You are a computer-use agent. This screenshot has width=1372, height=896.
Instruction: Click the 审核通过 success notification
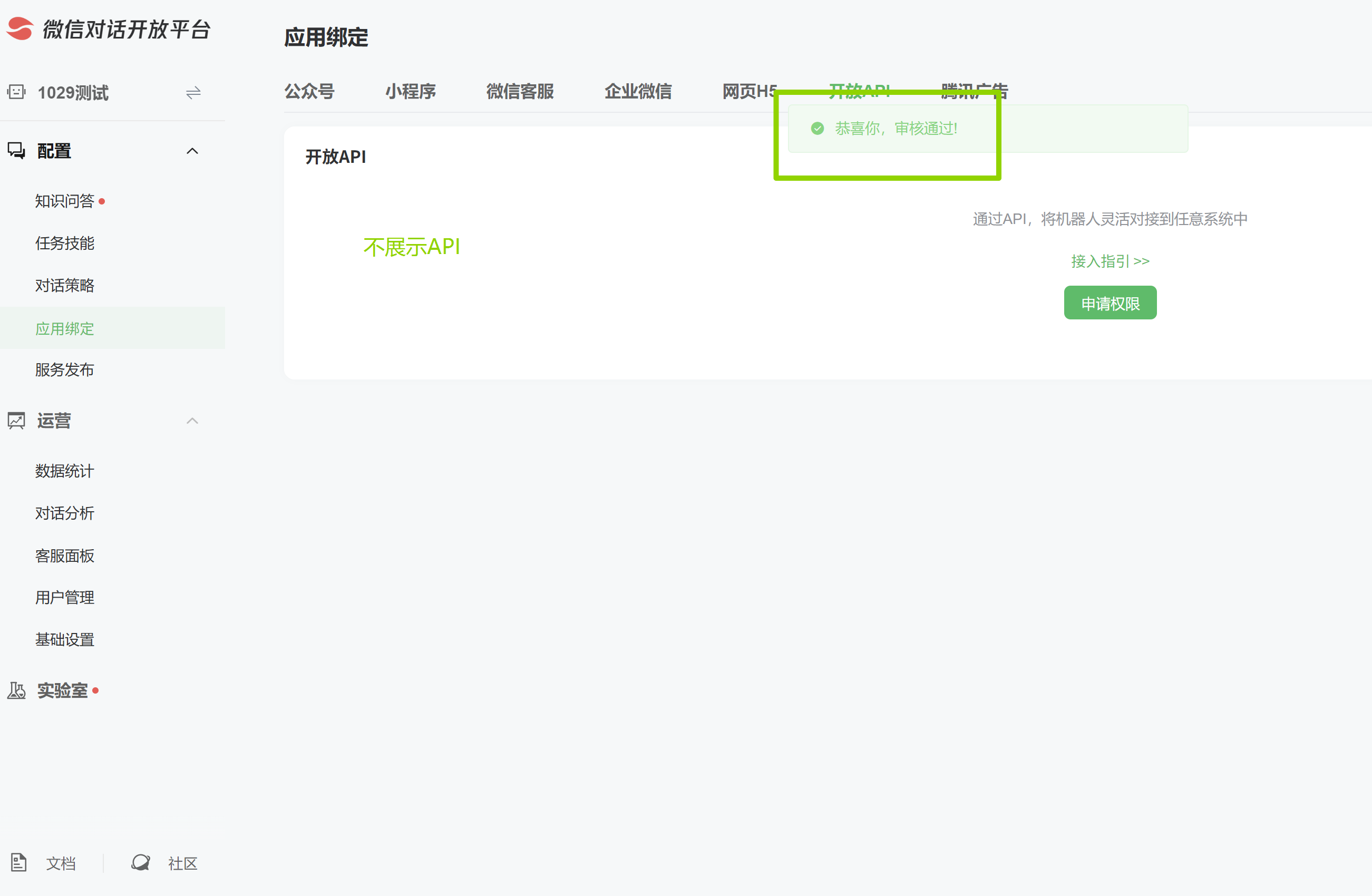click(897, 129)
